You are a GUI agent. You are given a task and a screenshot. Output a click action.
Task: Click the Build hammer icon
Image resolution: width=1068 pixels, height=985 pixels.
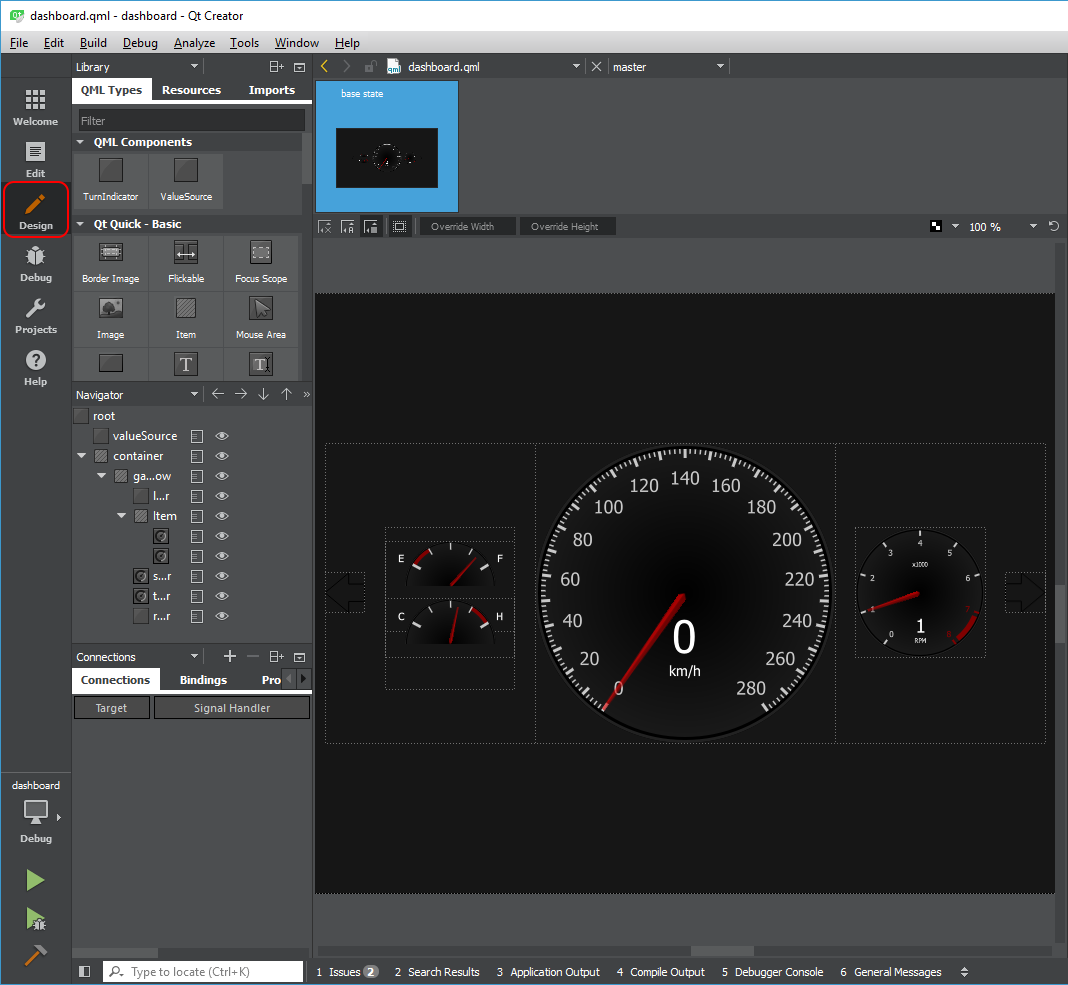coord(35,955)
